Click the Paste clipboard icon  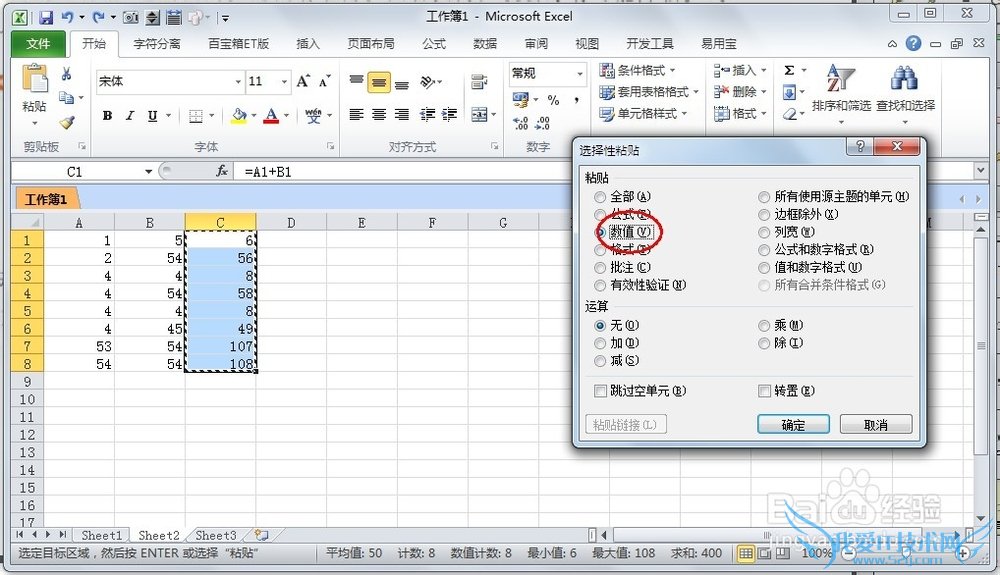[x=34, y=78]
